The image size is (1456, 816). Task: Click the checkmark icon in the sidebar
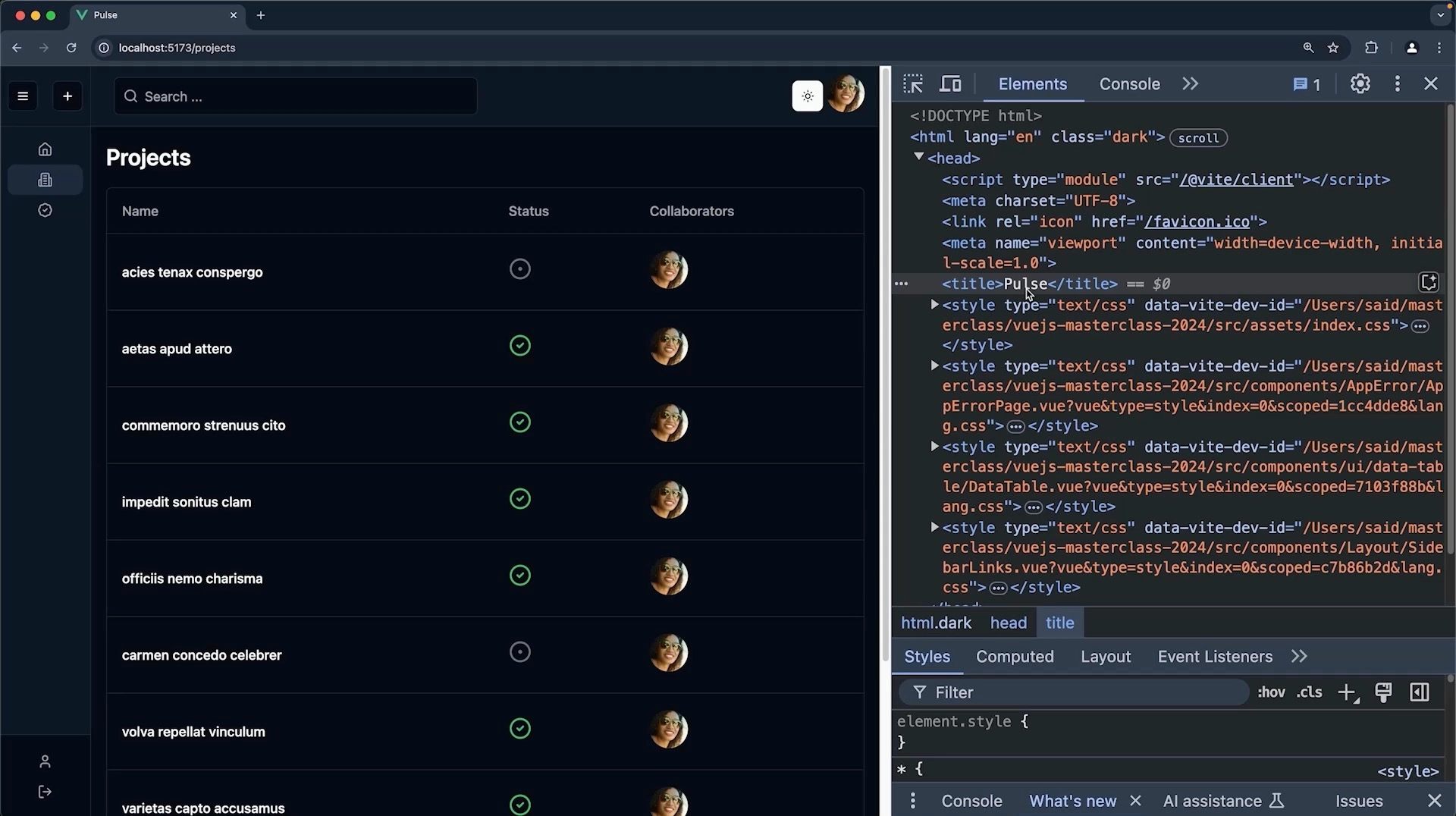(x=45, y=210)
